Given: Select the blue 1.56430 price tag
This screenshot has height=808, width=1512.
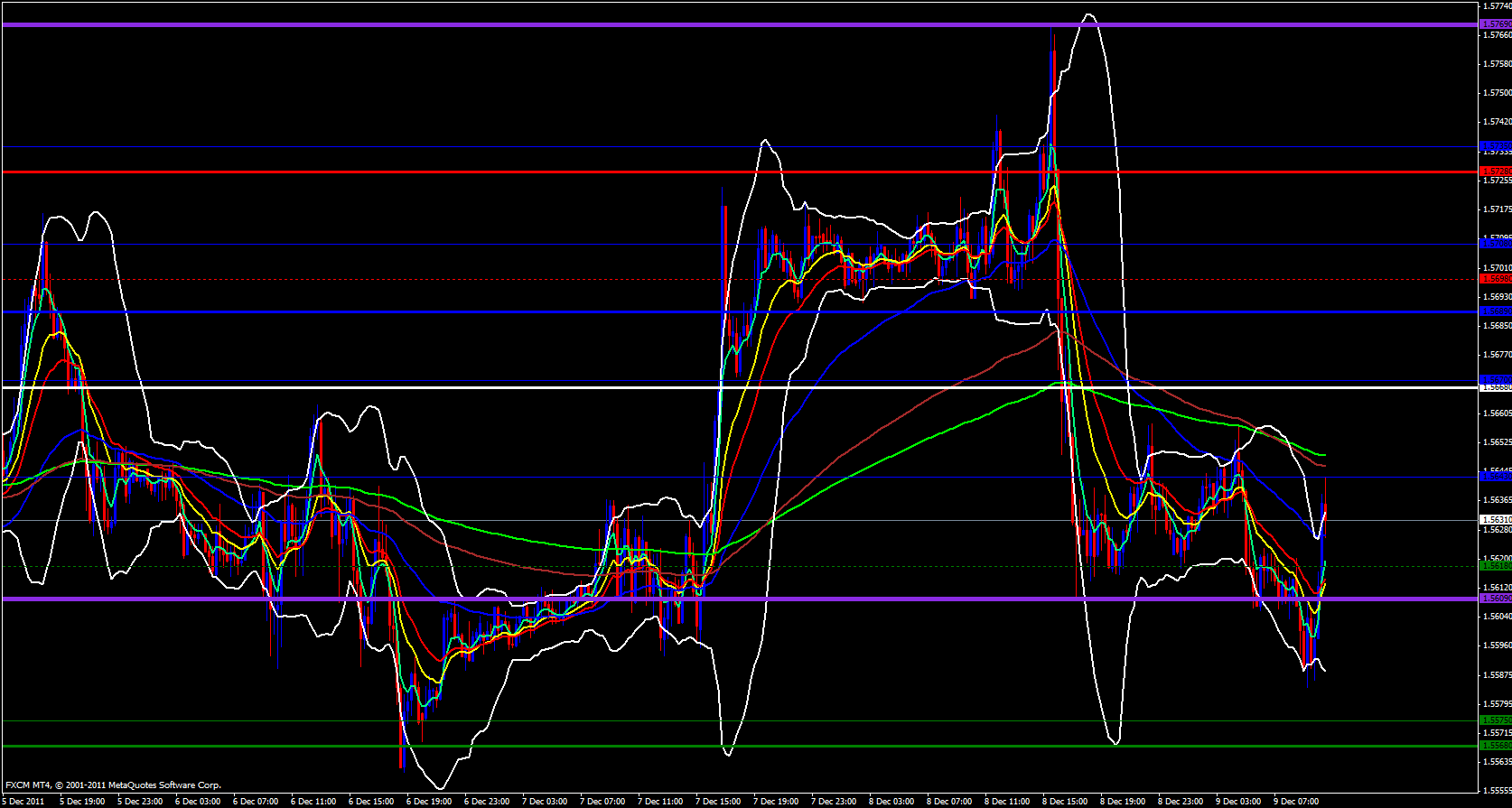Looking at the screenshot, I should (1495, 477).
